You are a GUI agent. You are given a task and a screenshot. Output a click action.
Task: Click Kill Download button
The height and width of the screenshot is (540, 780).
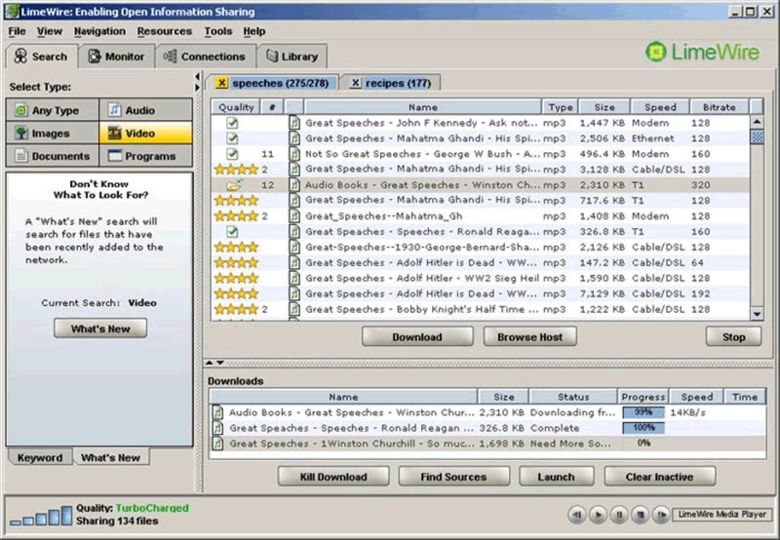pos(333,476)
